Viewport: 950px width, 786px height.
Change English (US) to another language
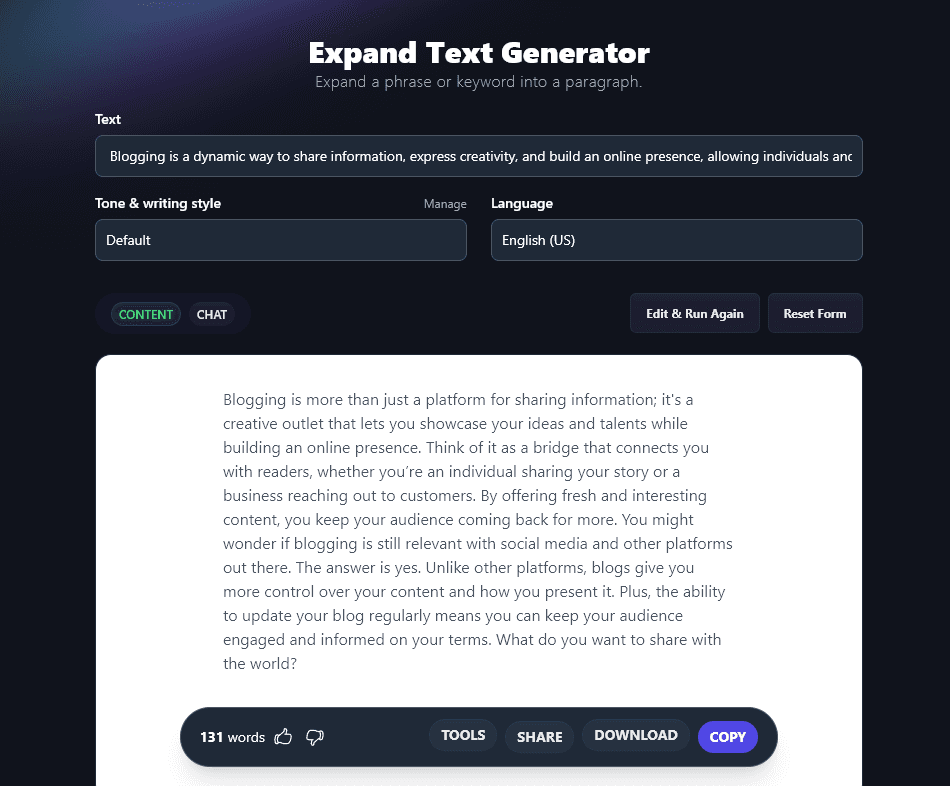coord(676,240)
